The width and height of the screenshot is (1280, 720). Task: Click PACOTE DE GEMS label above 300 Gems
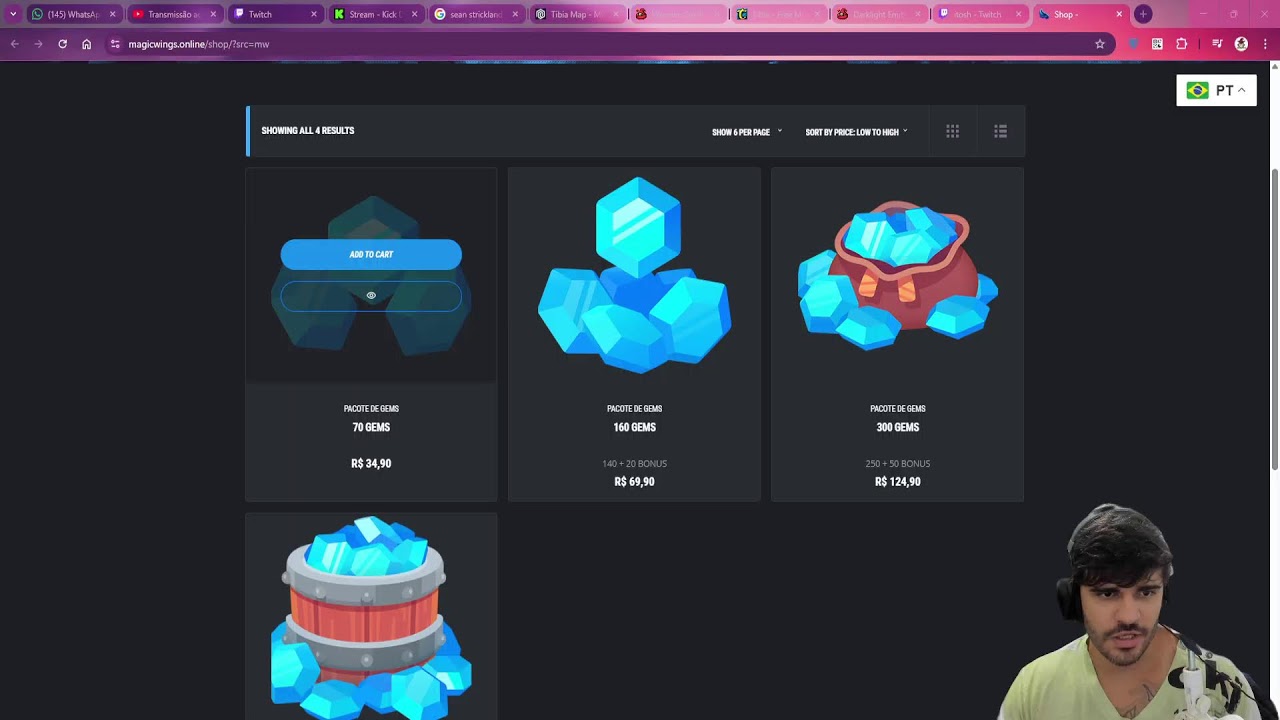coord(898,409)
